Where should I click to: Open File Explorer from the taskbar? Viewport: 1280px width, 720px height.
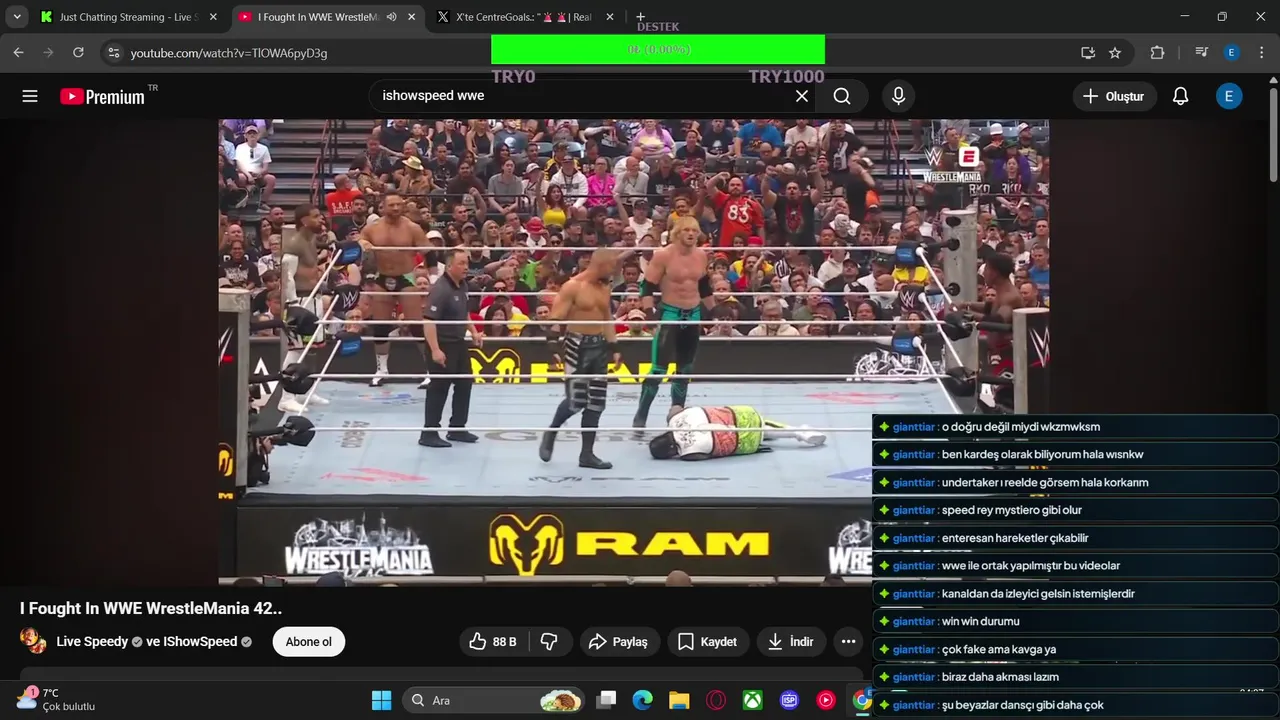click(679, 700)
